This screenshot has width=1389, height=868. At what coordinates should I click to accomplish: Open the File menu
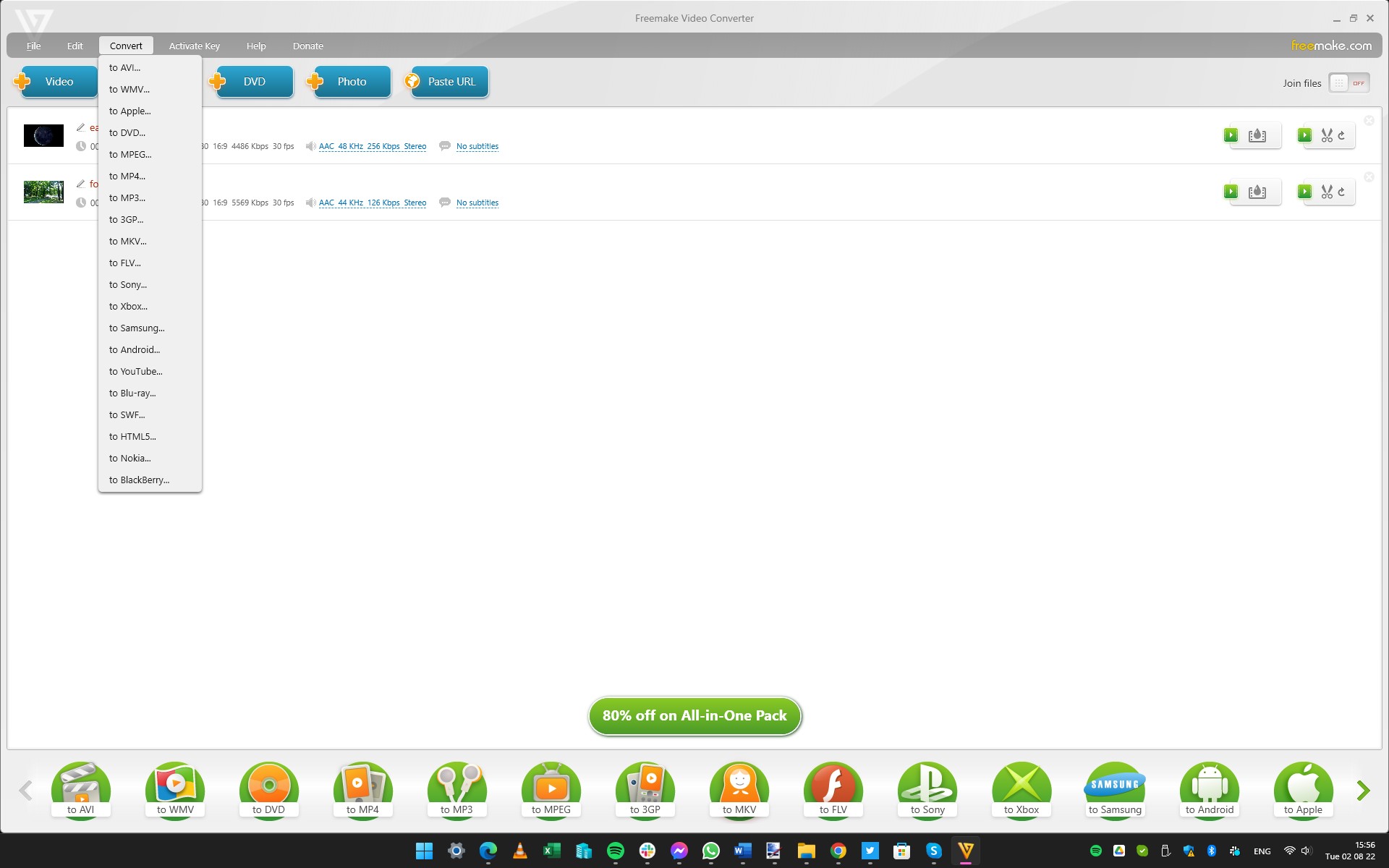[34, 46]
